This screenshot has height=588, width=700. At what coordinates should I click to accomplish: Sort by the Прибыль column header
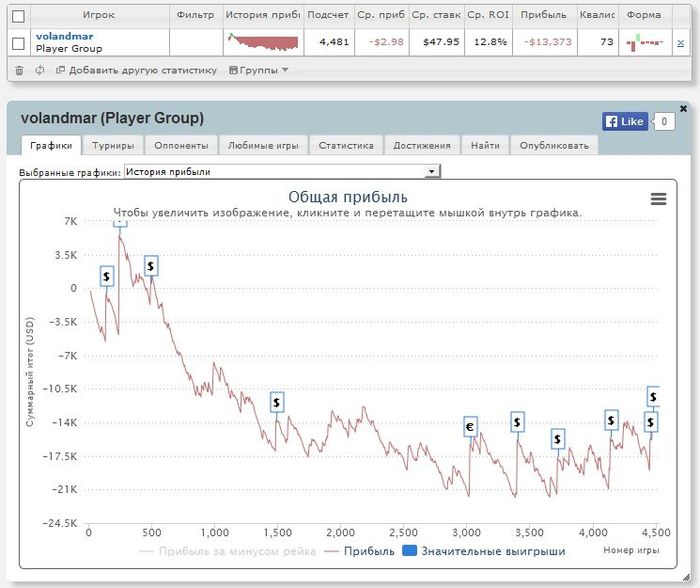click(x=543, y=15)
